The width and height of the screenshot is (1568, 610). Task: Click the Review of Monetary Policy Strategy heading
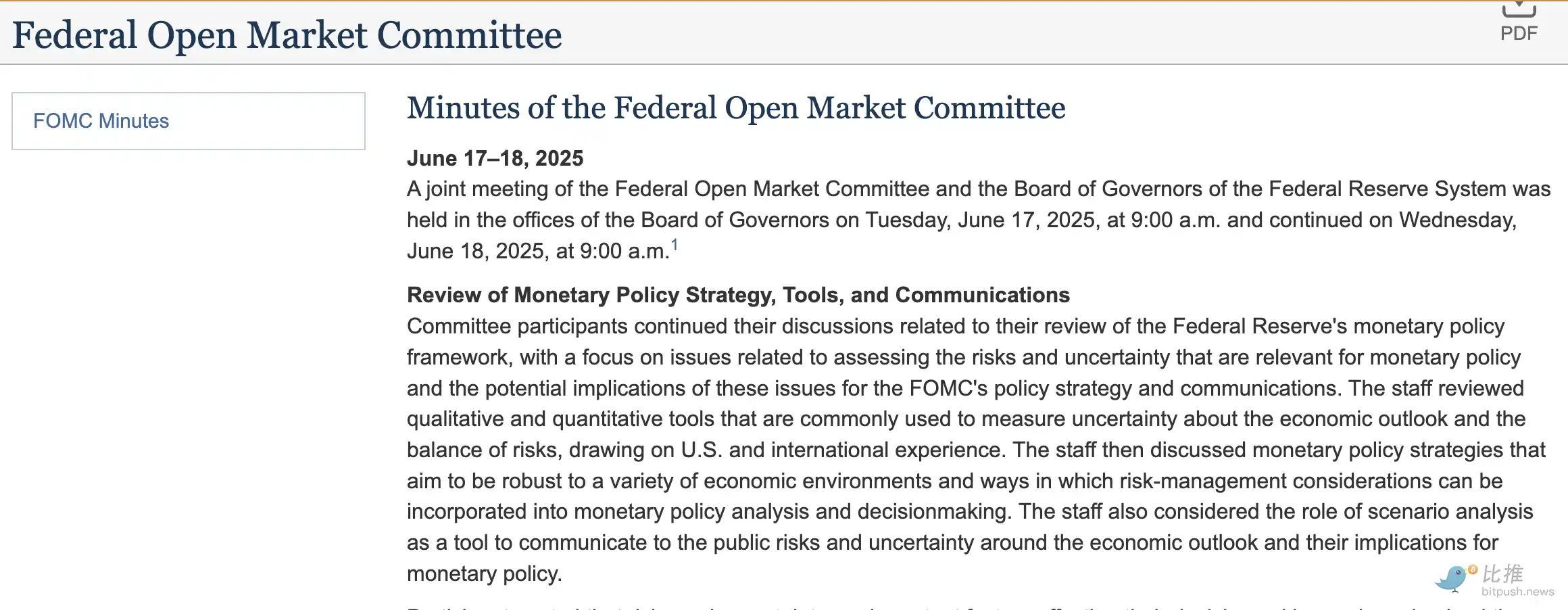[738, 295]
